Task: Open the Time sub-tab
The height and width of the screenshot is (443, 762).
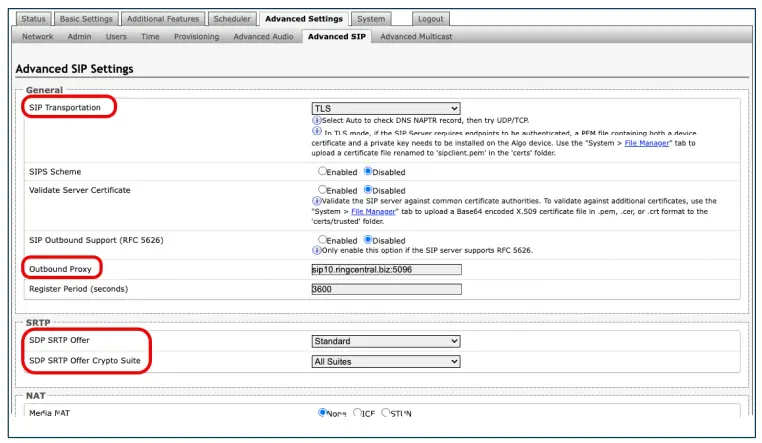Action: coord(150,36)
